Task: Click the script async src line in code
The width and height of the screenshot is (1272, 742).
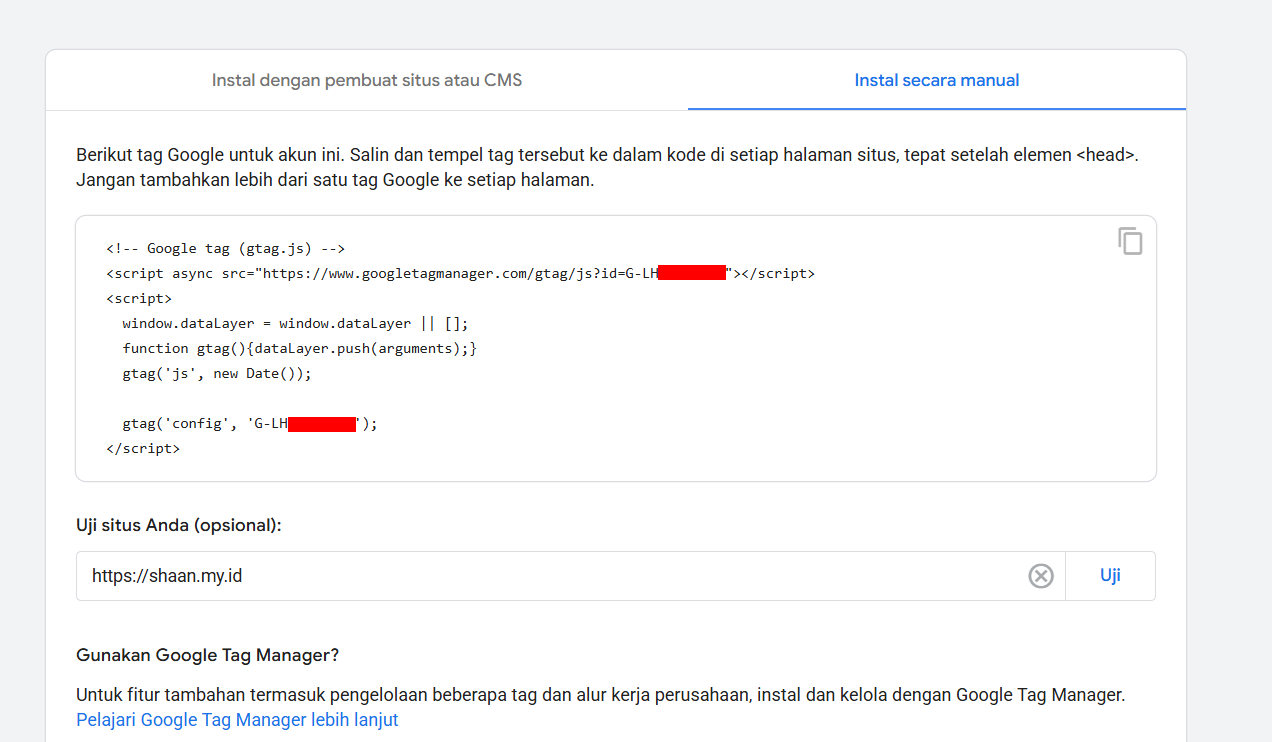Action: pos(460,273)
